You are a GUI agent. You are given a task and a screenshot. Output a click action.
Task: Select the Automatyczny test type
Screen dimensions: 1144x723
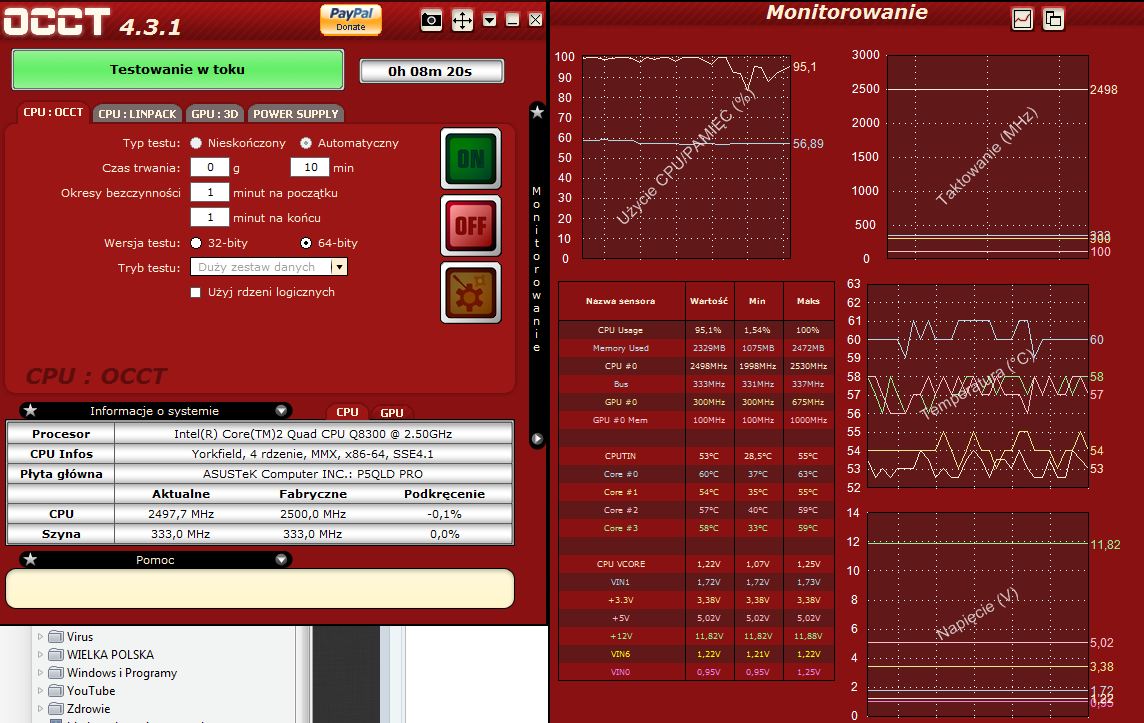(306, 143)
